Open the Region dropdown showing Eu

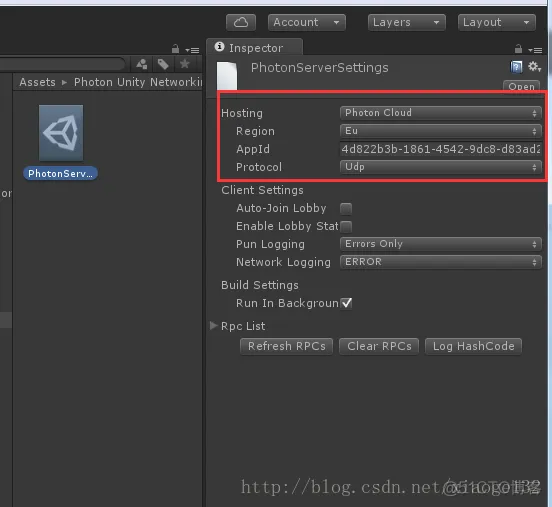tap(440, 131)
